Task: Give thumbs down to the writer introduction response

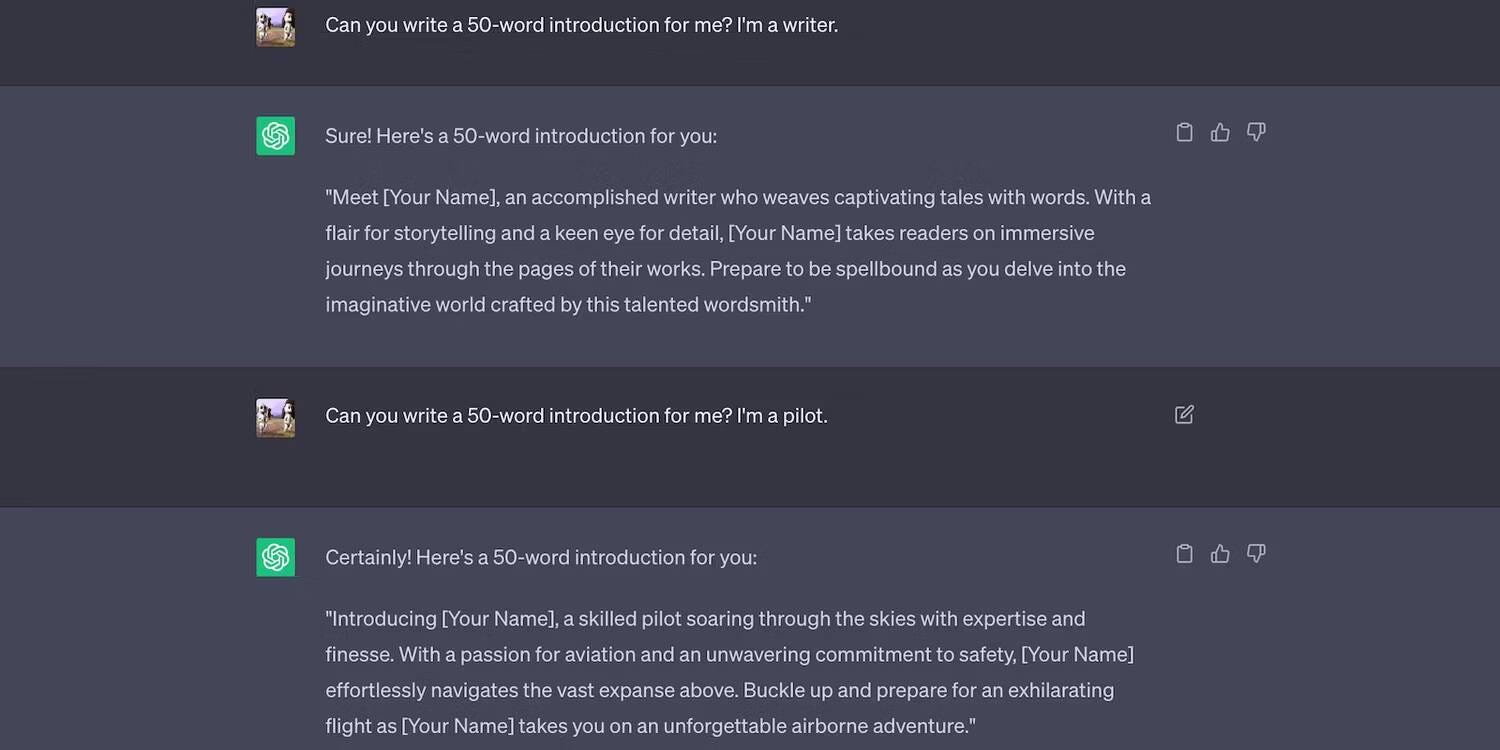Action: [1256, 132]
